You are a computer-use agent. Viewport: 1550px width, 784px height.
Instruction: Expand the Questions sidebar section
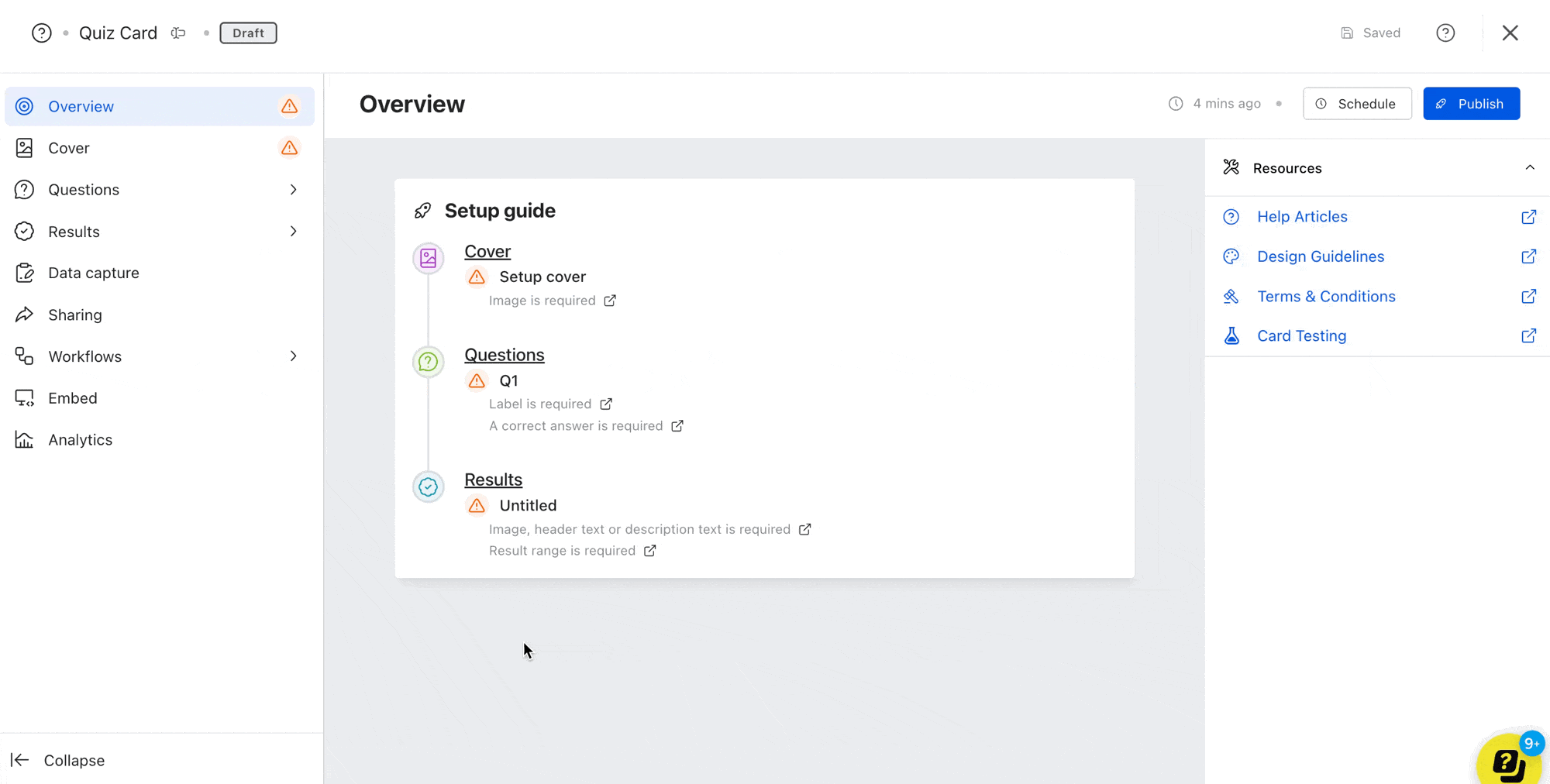(293, 190)
